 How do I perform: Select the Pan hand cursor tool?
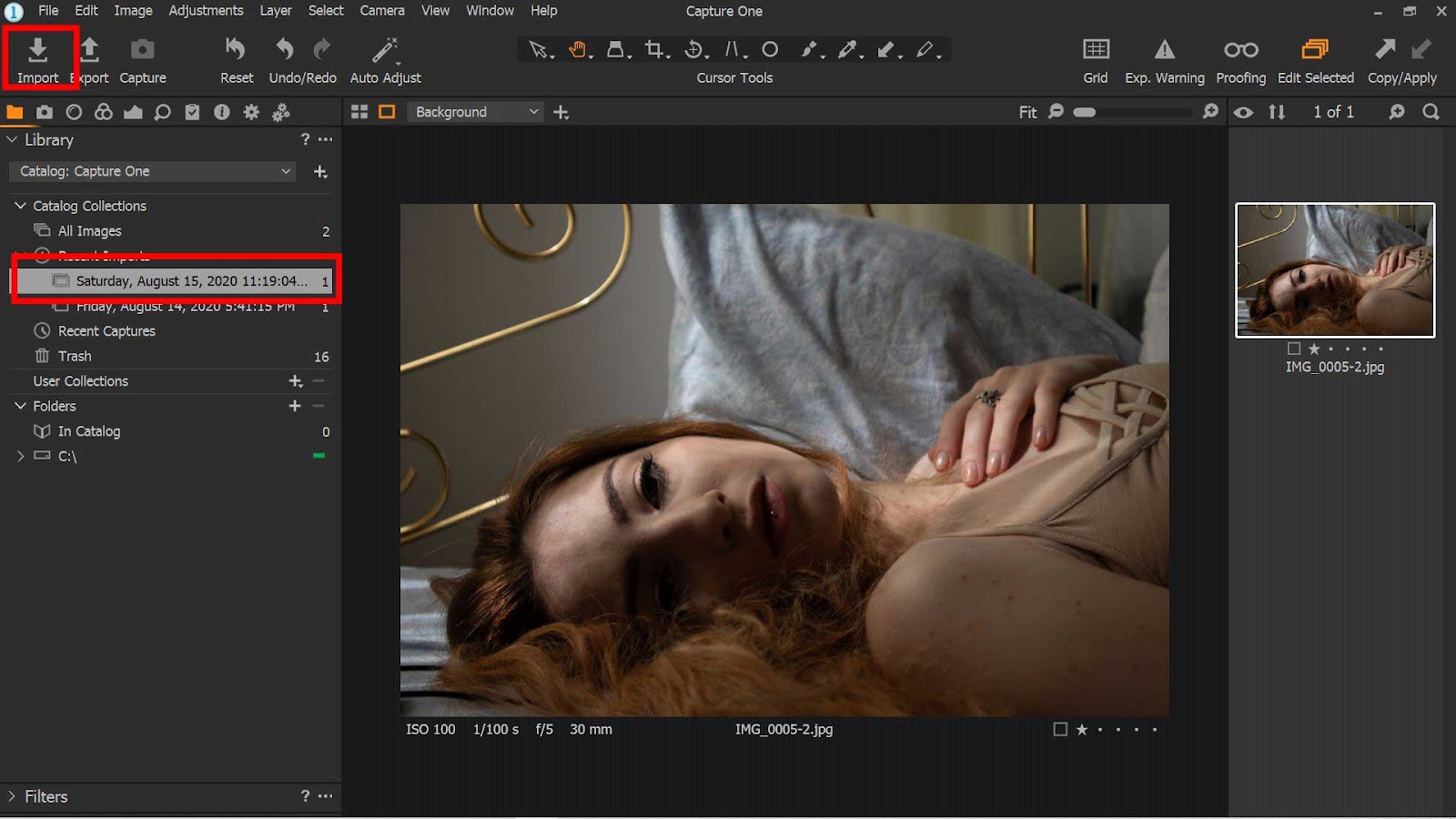coord(578,50)
